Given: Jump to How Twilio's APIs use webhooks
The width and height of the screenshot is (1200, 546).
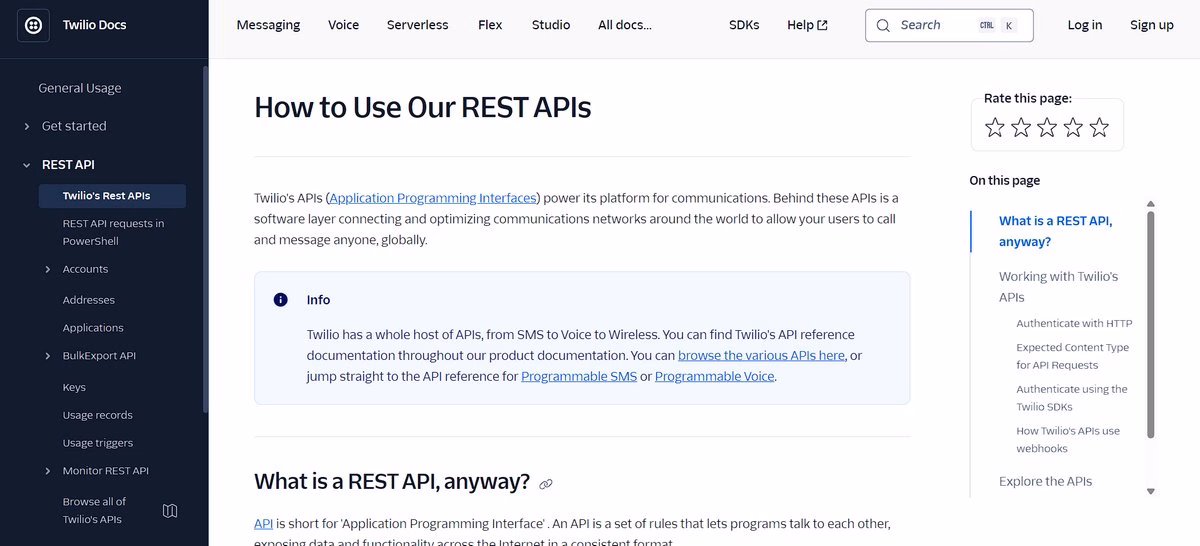Looking at the screenshot, I should [1068, 440].
